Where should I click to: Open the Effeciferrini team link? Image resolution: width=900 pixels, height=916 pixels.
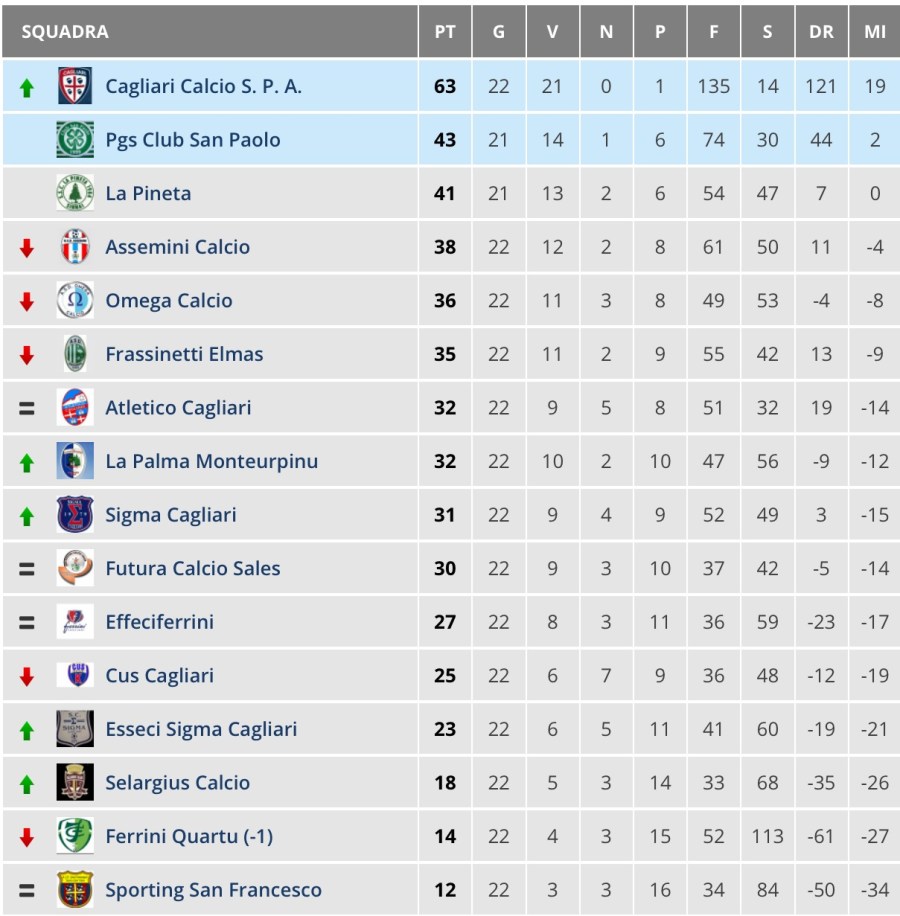pos(160,622)
